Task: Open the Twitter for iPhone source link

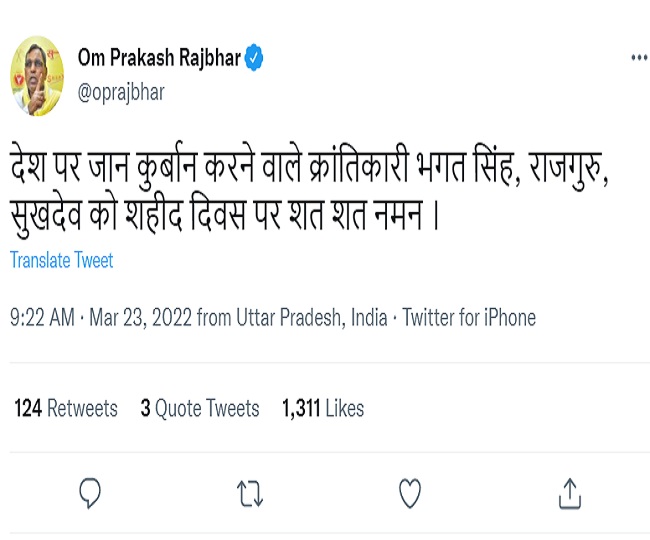Action: coord(468,318)
